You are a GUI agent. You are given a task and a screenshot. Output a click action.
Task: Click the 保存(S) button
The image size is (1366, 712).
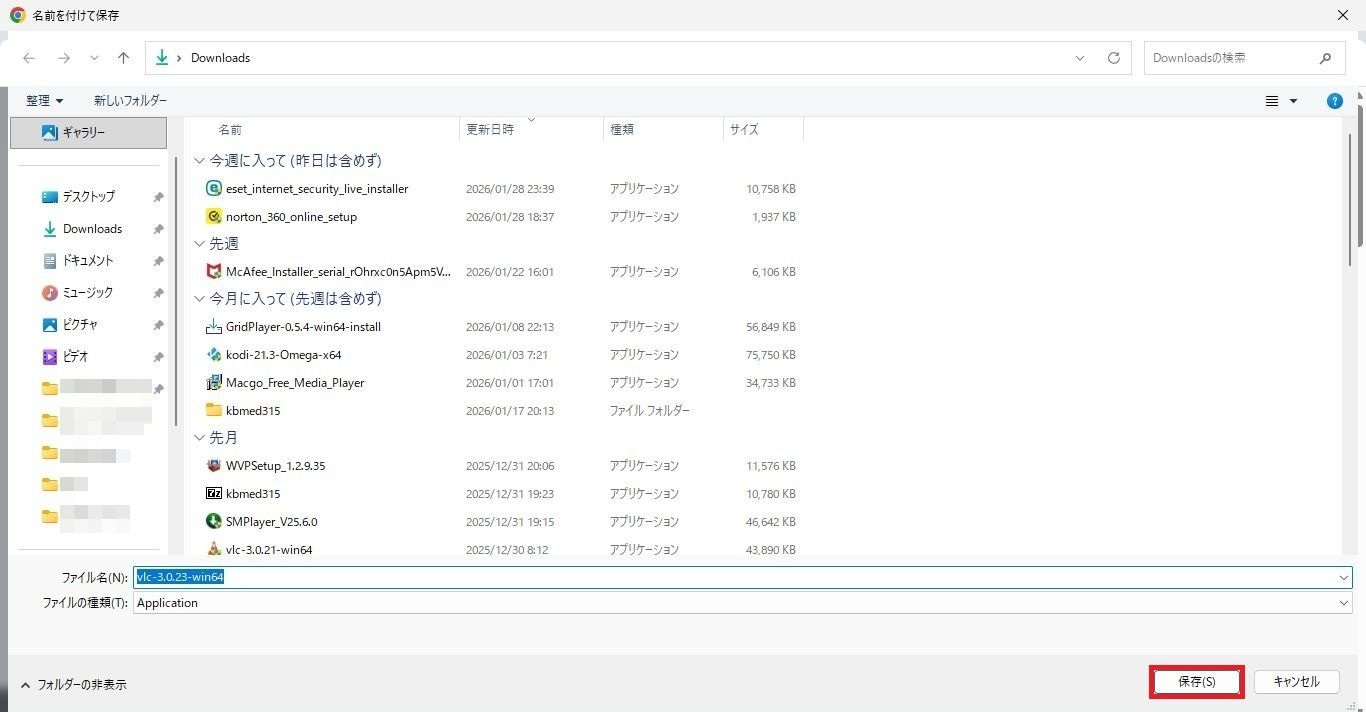coord(1196,682)
